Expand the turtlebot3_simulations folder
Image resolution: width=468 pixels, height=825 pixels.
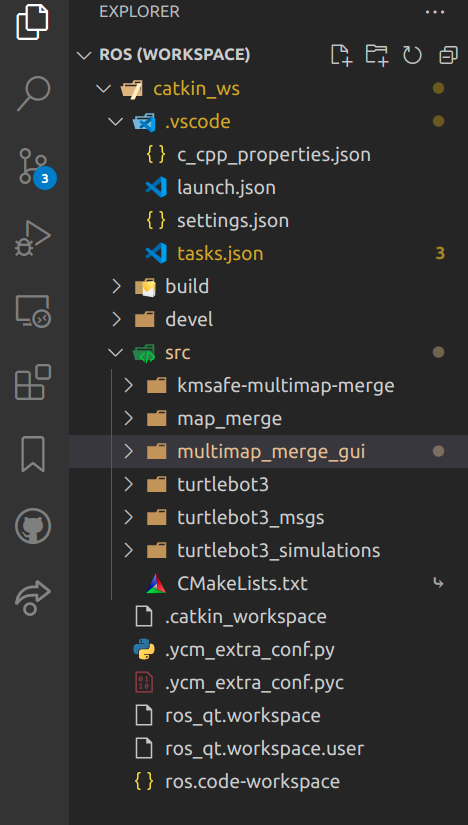128,550
